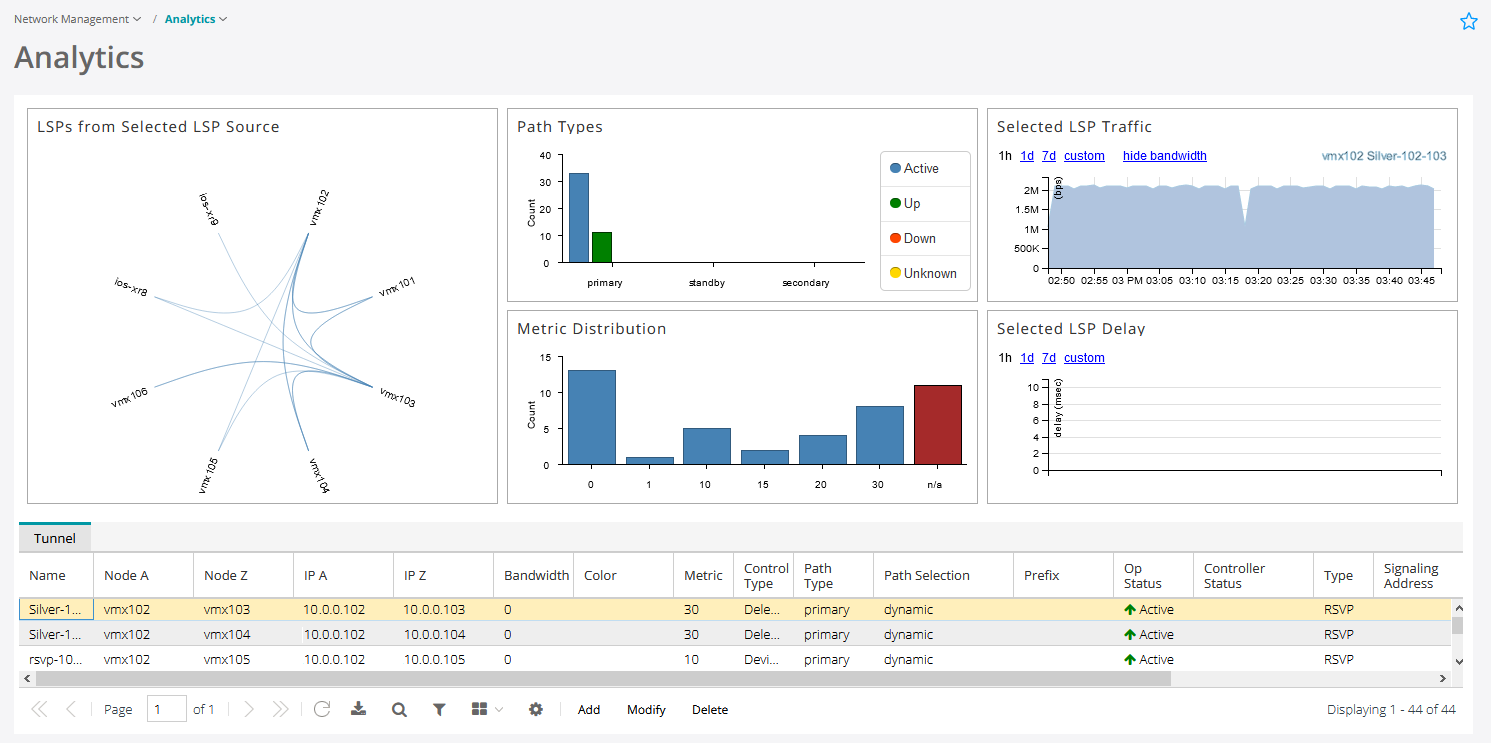Apply a filter to the tunnel list
The width and height of the screenshot is (1491, 743).
point(439,709)
